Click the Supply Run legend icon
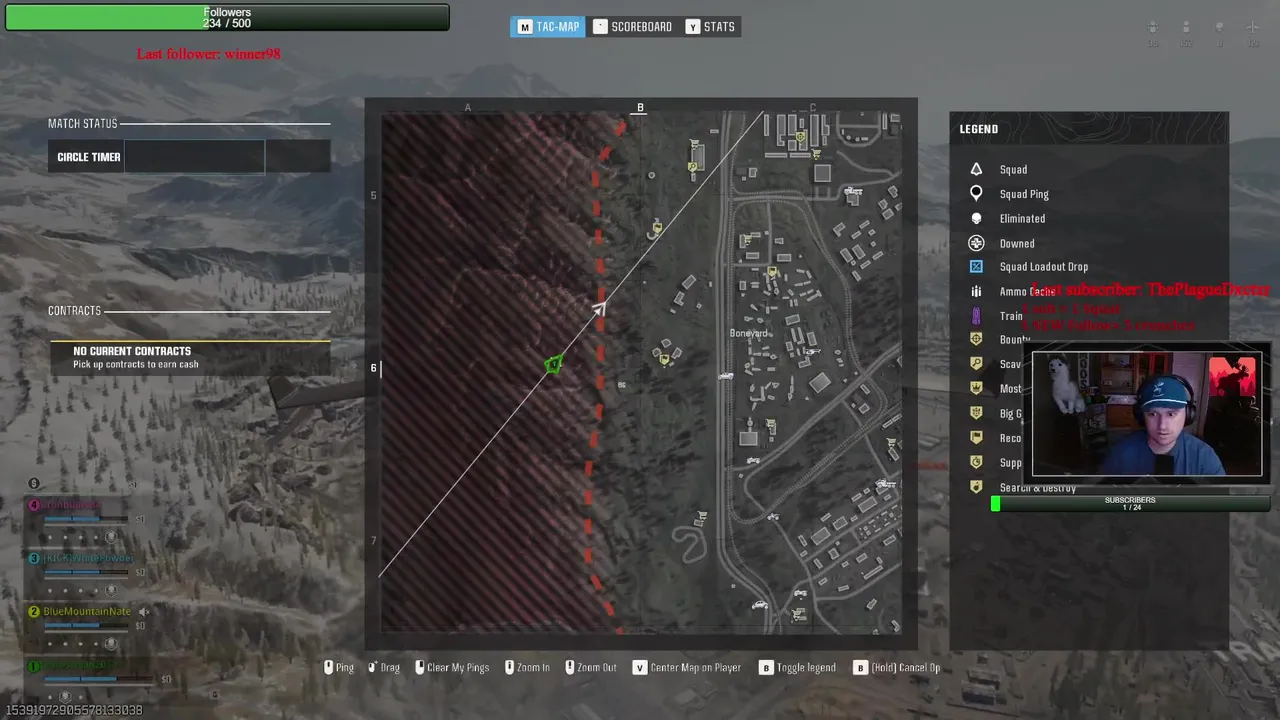 pos(976,462)
